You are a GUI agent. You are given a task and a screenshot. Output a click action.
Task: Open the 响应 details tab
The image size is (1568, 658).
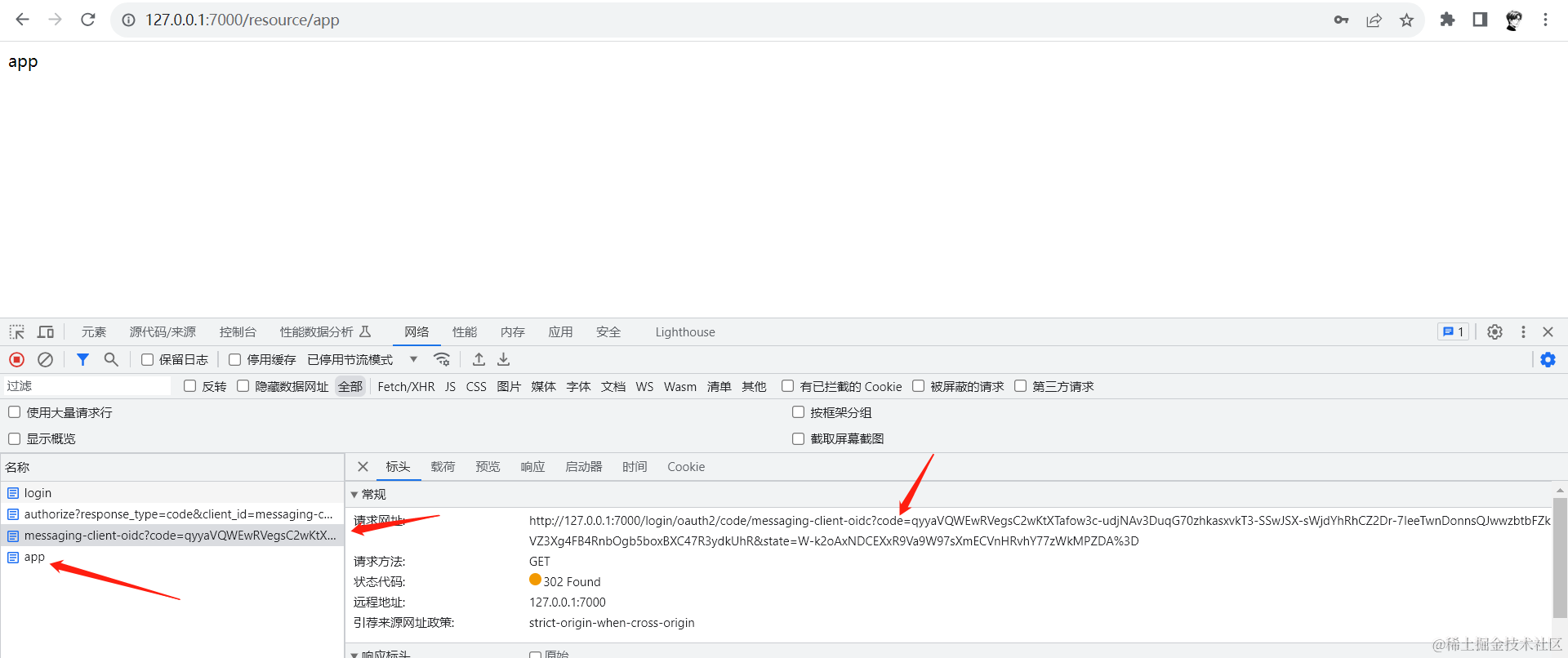(x=532, y=466)
